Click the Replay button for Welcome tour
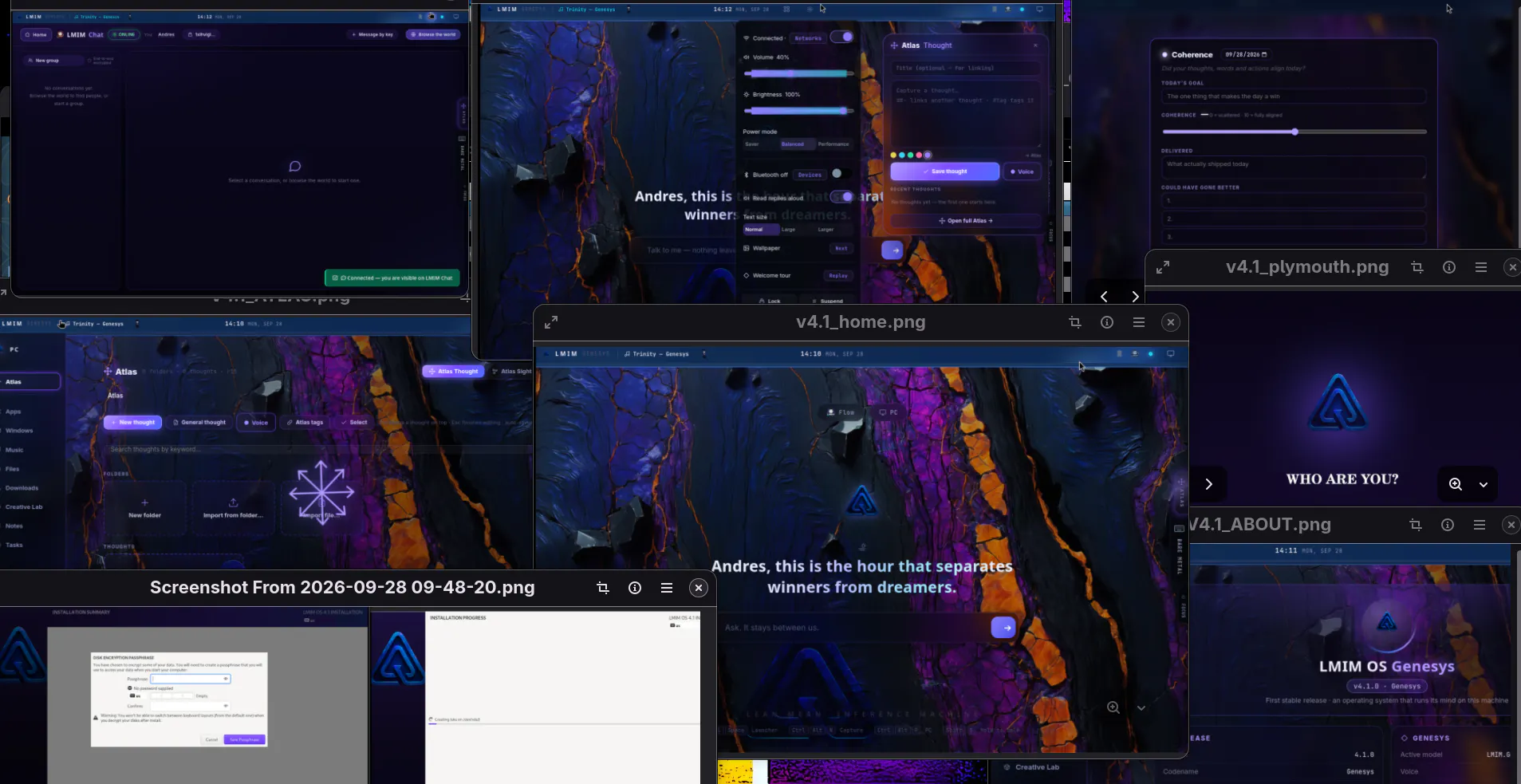 tap(838, 276)
